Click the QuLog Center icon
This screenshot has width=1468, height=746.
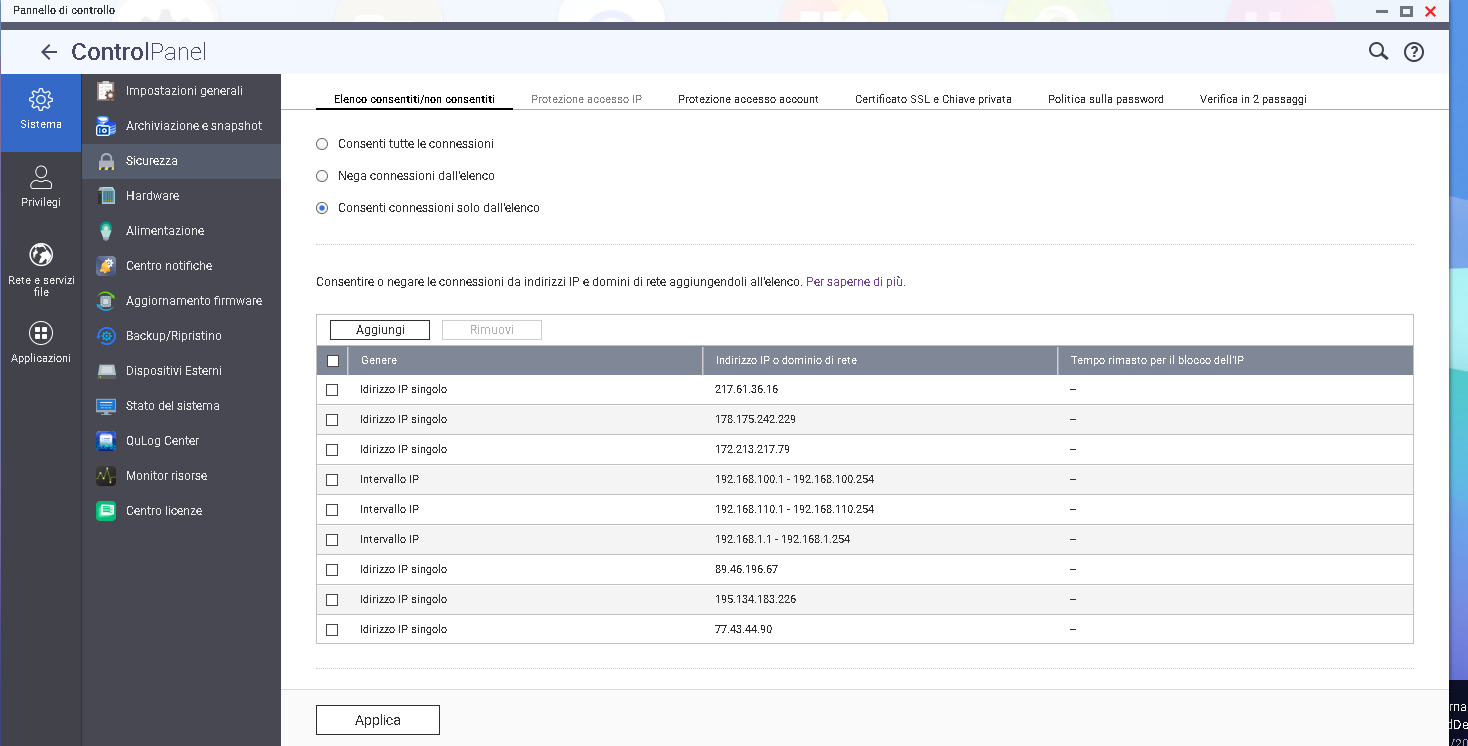tap(106, 441)
